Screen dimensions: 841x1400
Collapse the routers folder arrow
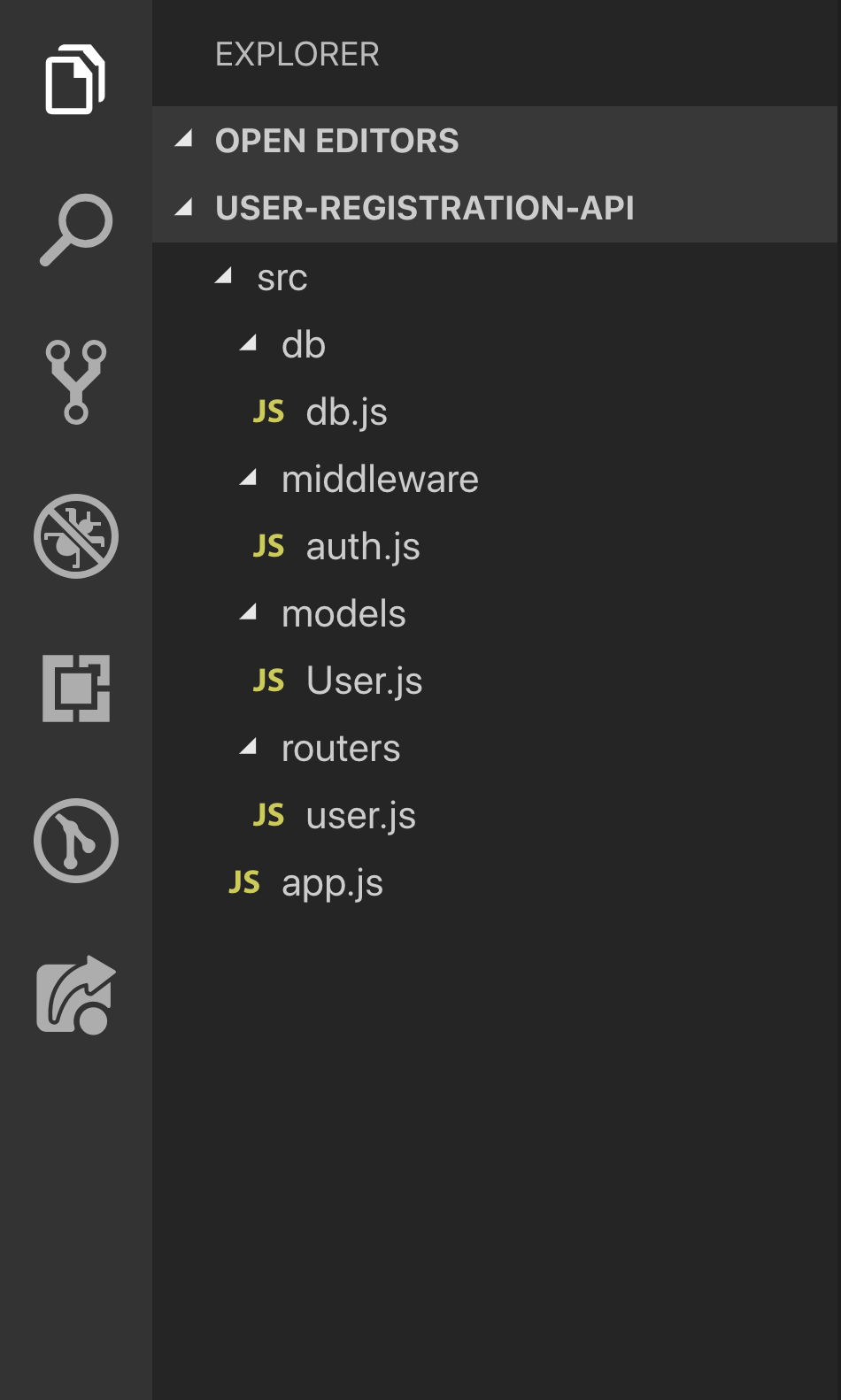(249, 748)
